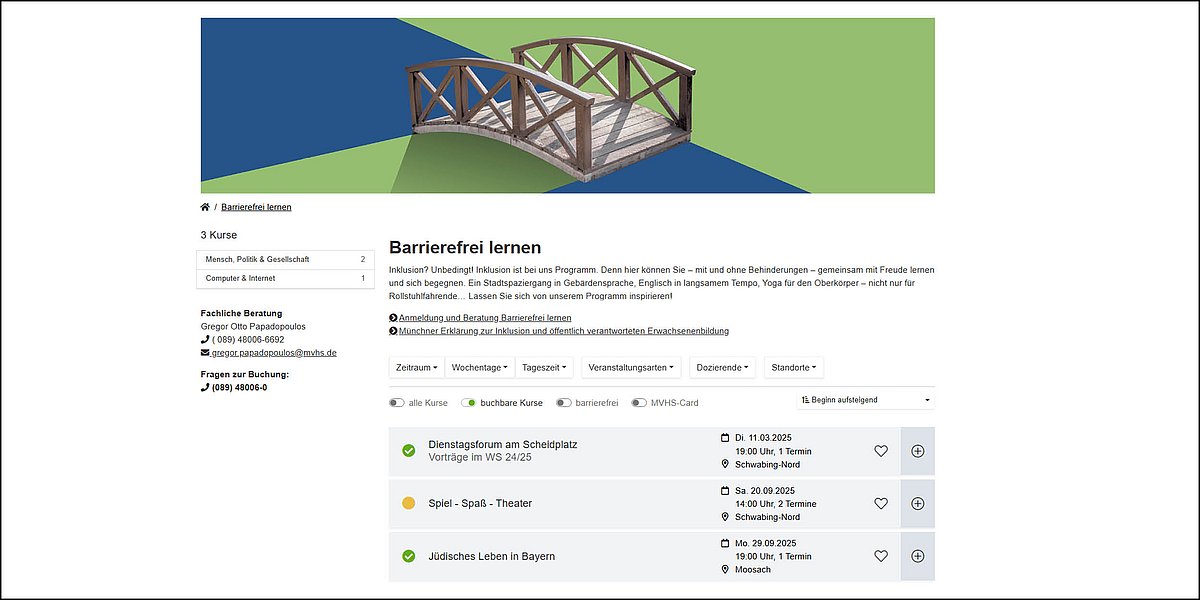This screenshot has height=600, width=1200.
Task: Click the green availability dot of Dienstagsforum
Action: click(x=408, y=451)
